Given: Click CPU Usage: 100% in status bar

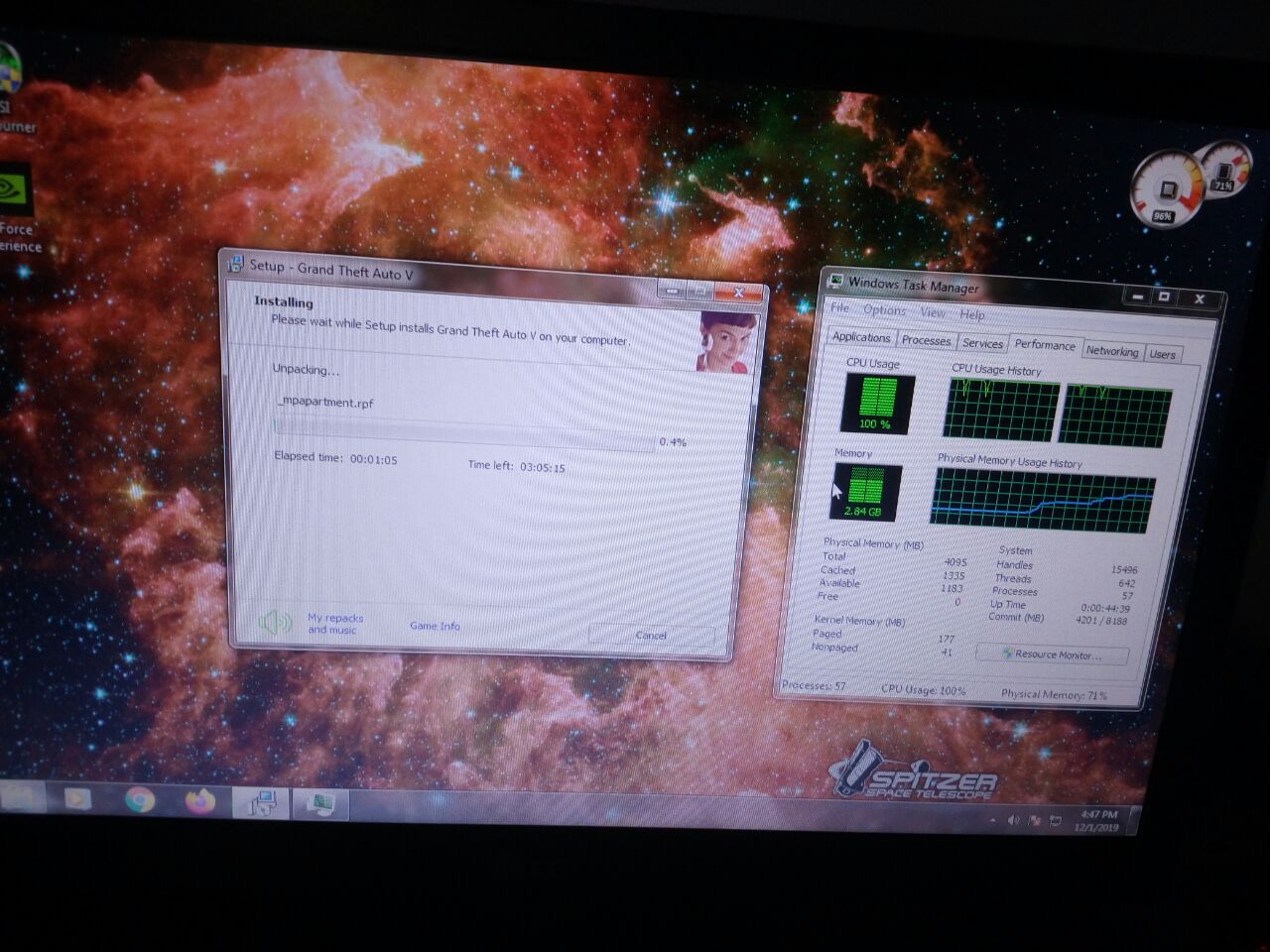Looking at the screenshot, I should pos(923,690).
